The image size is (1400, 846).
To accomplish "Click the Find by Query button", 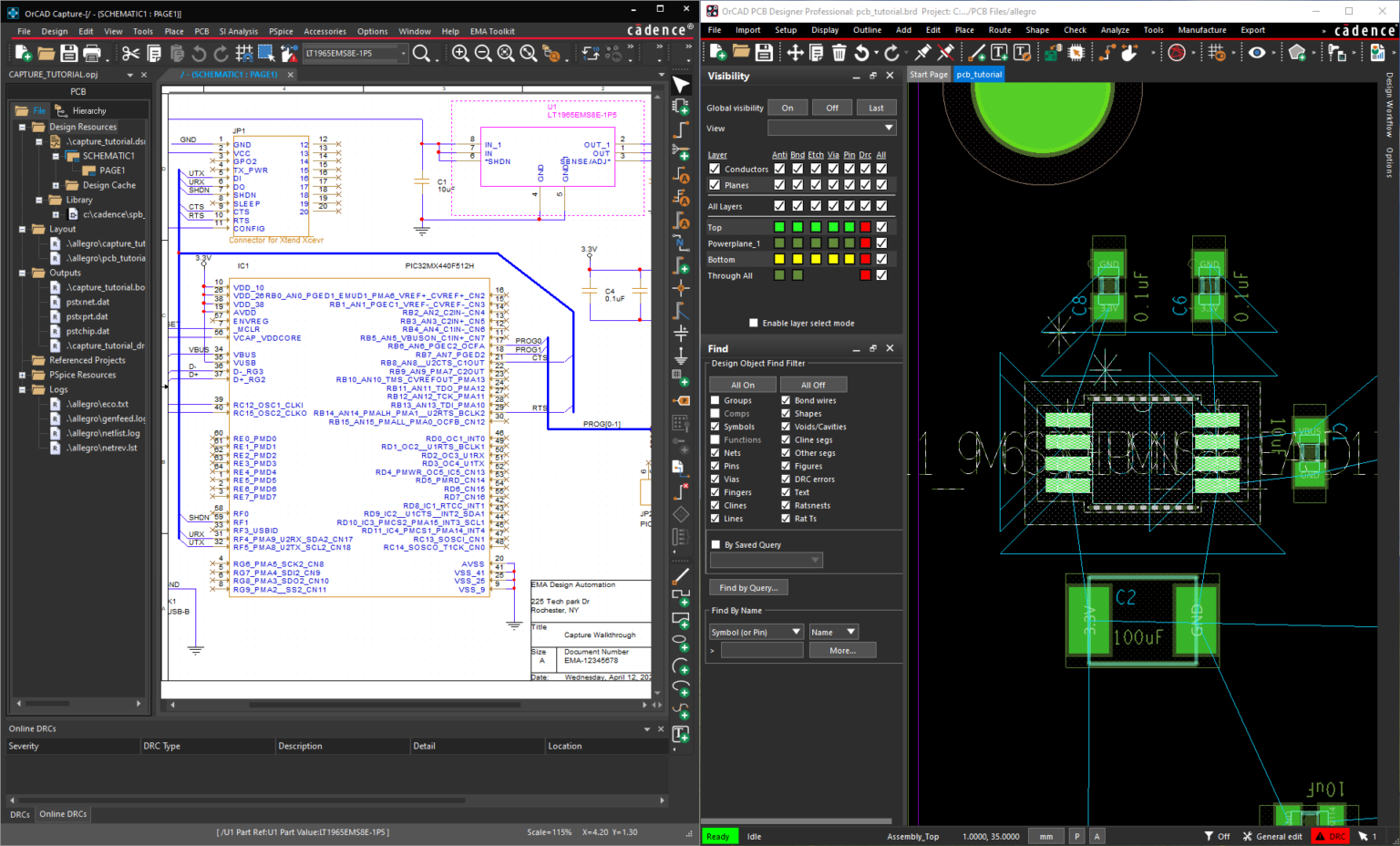I will point(747,587).
